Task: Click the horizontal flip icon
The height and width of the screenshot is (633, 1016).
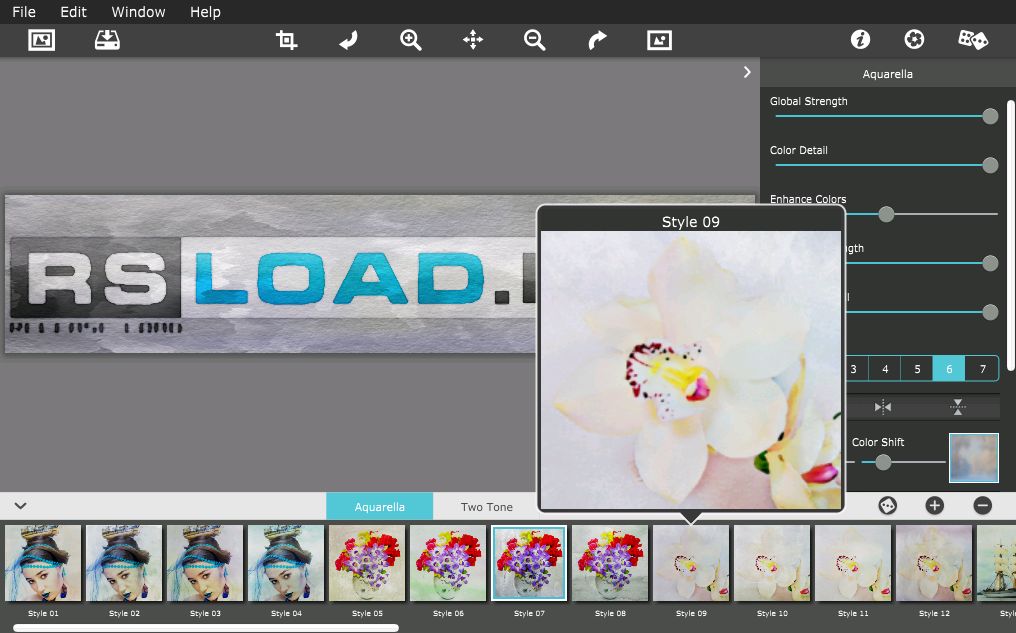Action: [883, 407]
